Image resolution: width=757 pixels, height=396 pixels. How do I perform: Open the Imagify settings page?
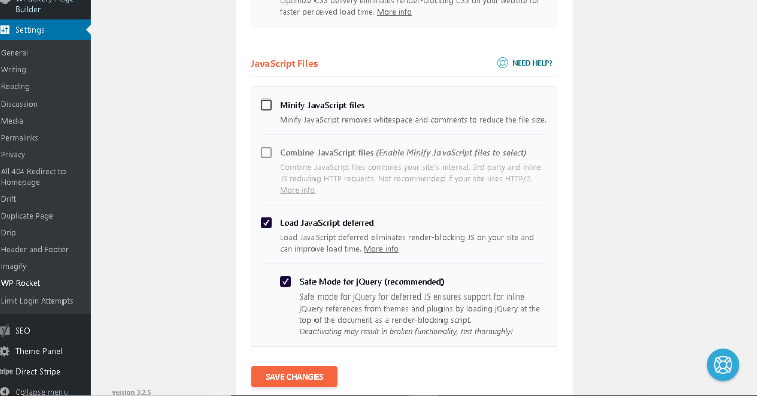tap(14, 267)
